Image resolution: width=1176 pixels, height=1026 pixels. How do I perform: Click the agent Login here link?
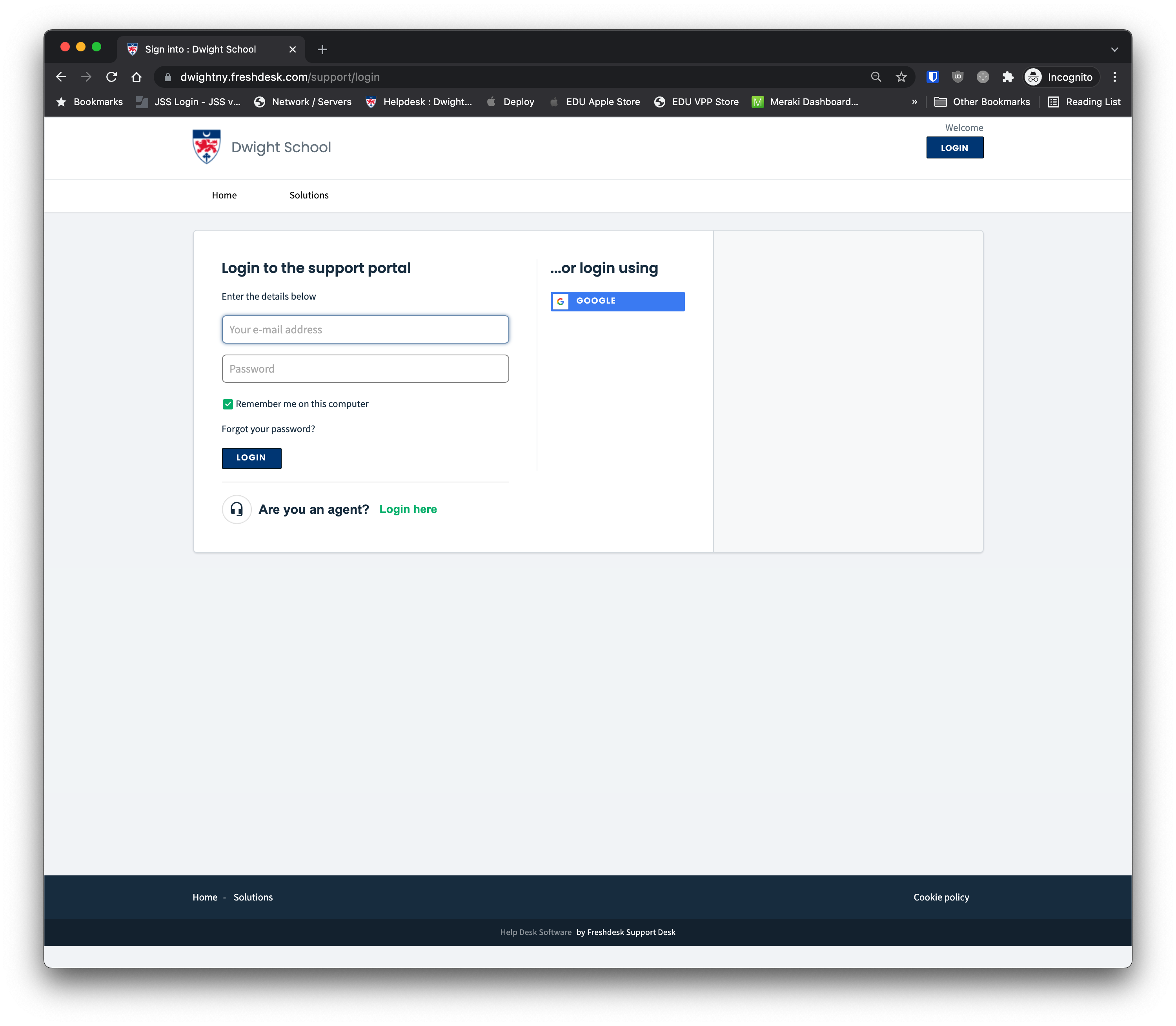click(x=408, y=509)
